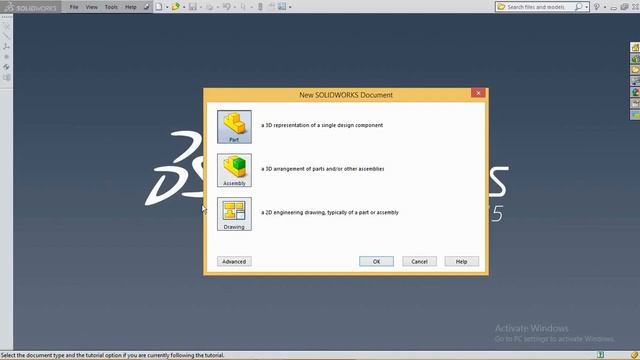Click the magnifier search icon
The image size is (640, 360).
(578, 7)
